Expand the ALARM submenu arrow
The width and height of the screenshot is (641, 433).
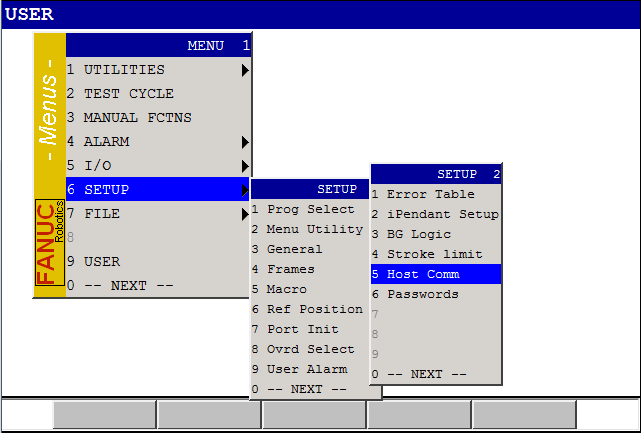pos(244,142)
